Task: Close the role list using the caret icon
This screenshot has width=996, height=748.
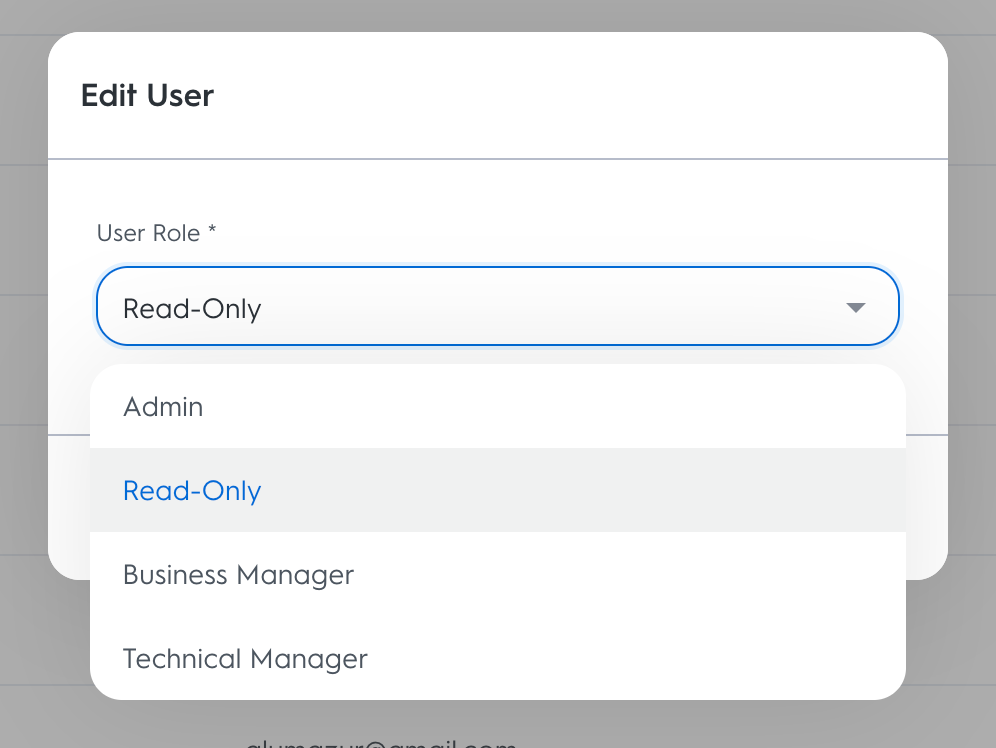Action: [x=855, y=307]
